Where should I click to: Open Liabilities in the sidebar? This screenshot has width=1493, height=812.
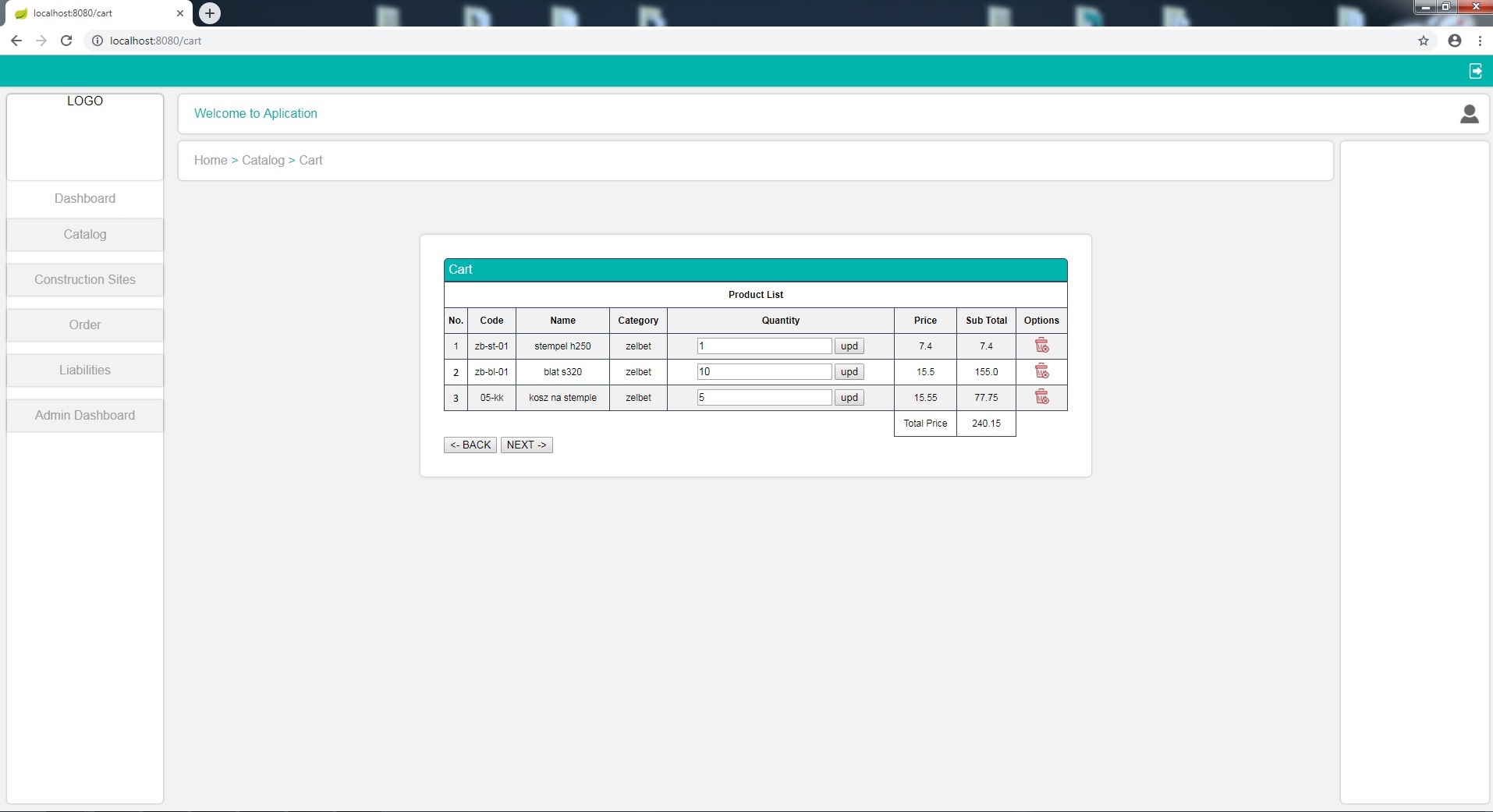pyautogui.click(x=85, y=370)
